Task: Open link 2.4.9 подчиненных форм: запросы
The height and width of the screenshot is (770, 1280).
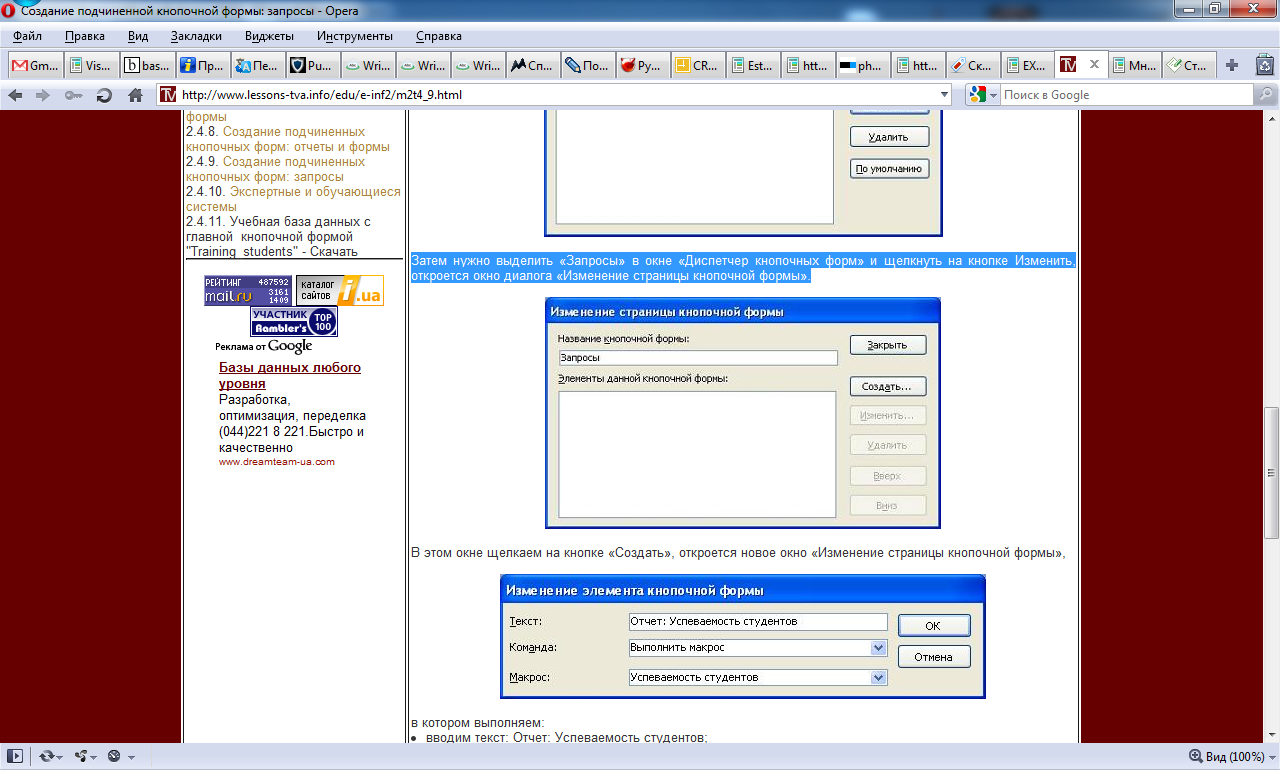Action: [x=276, y=169]
